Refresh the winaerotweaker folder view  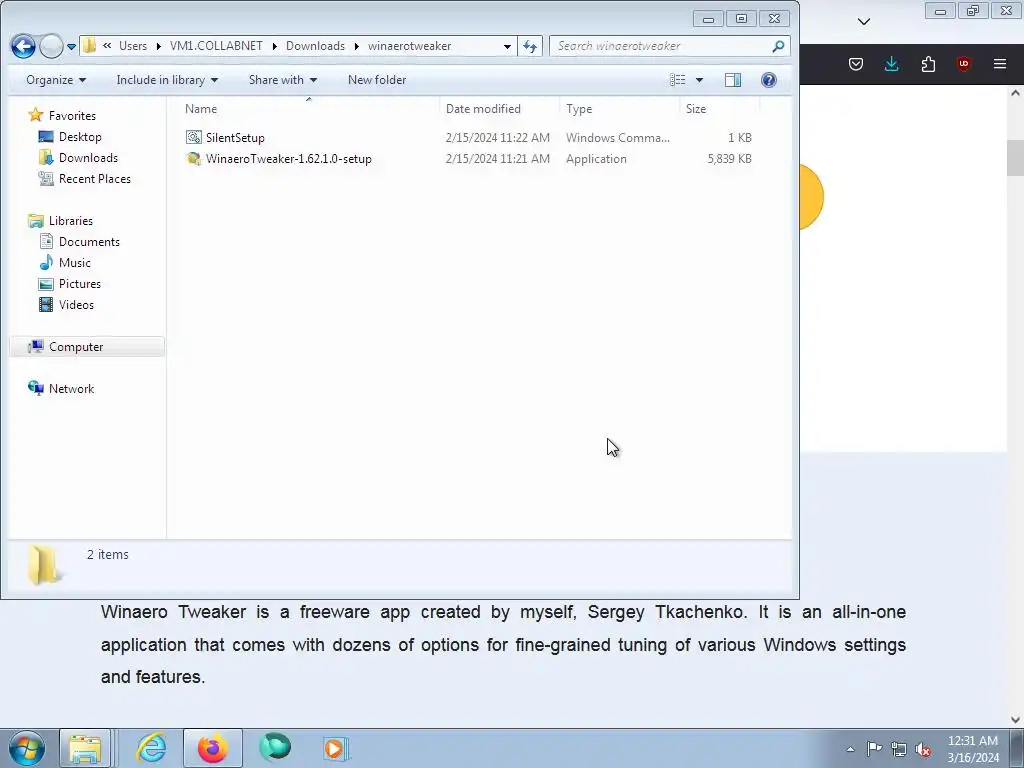tap(530, 46)
